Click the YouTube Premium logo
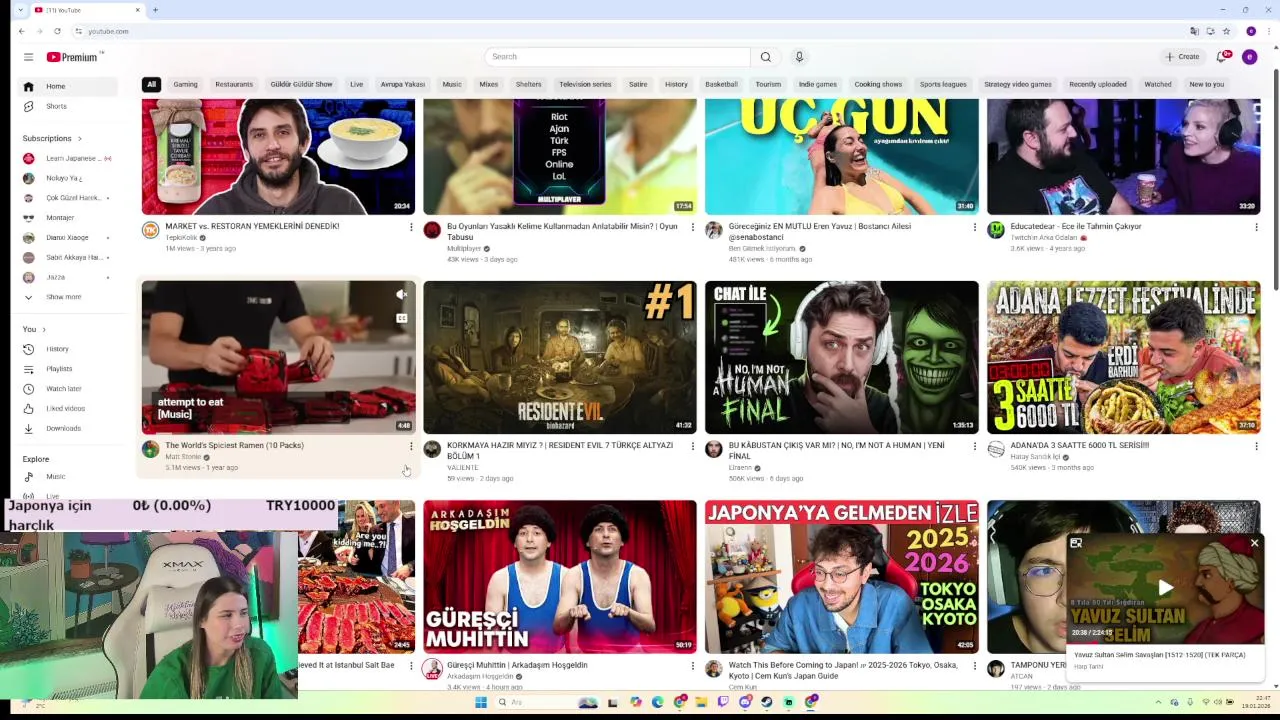Screen dimensions: 1280x720 [x=72, y=57]
